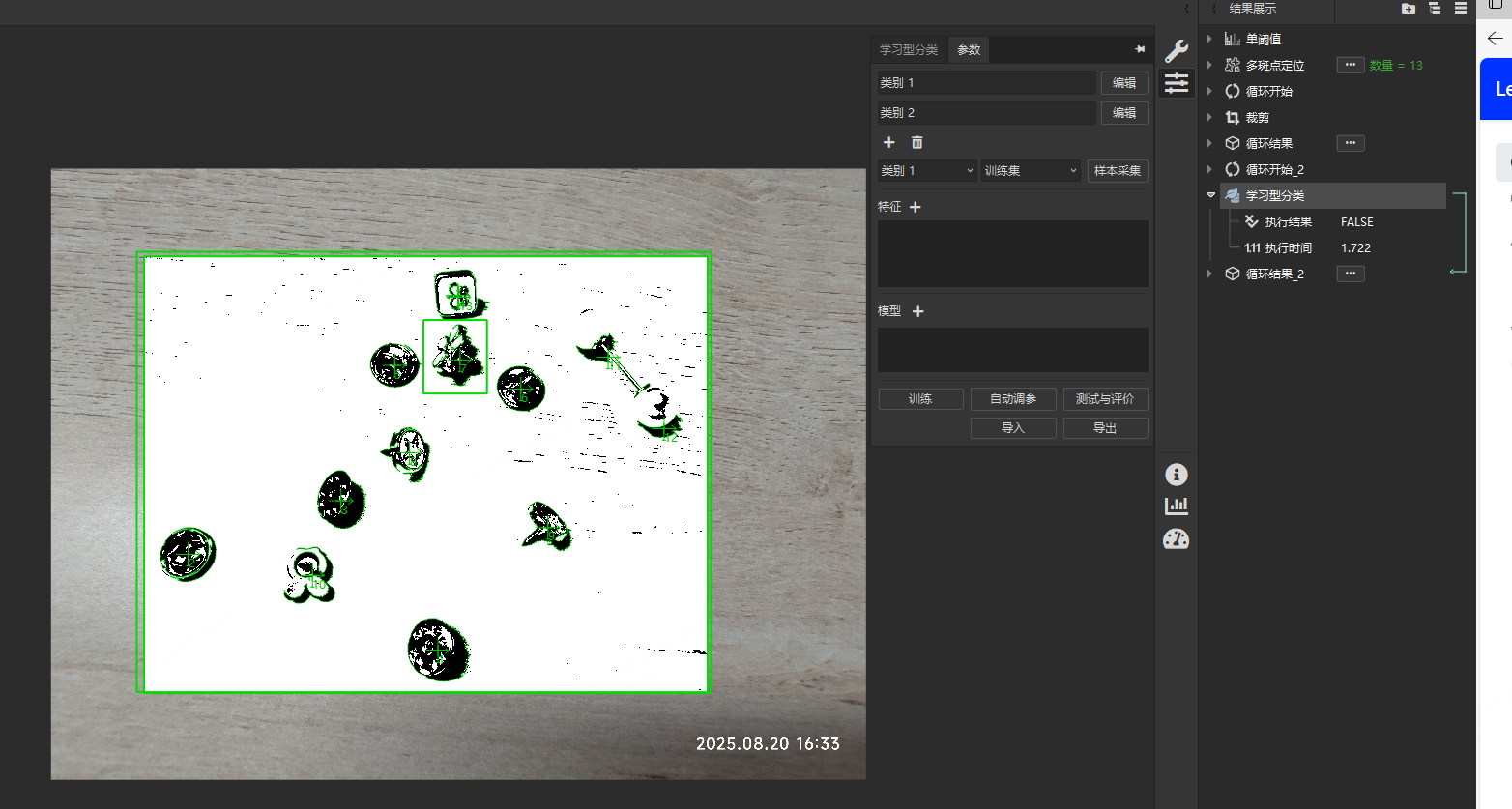The width and height of the screenshot is (1512, 809).
Task: Click the 训练 button
Action: coord(920,399)
